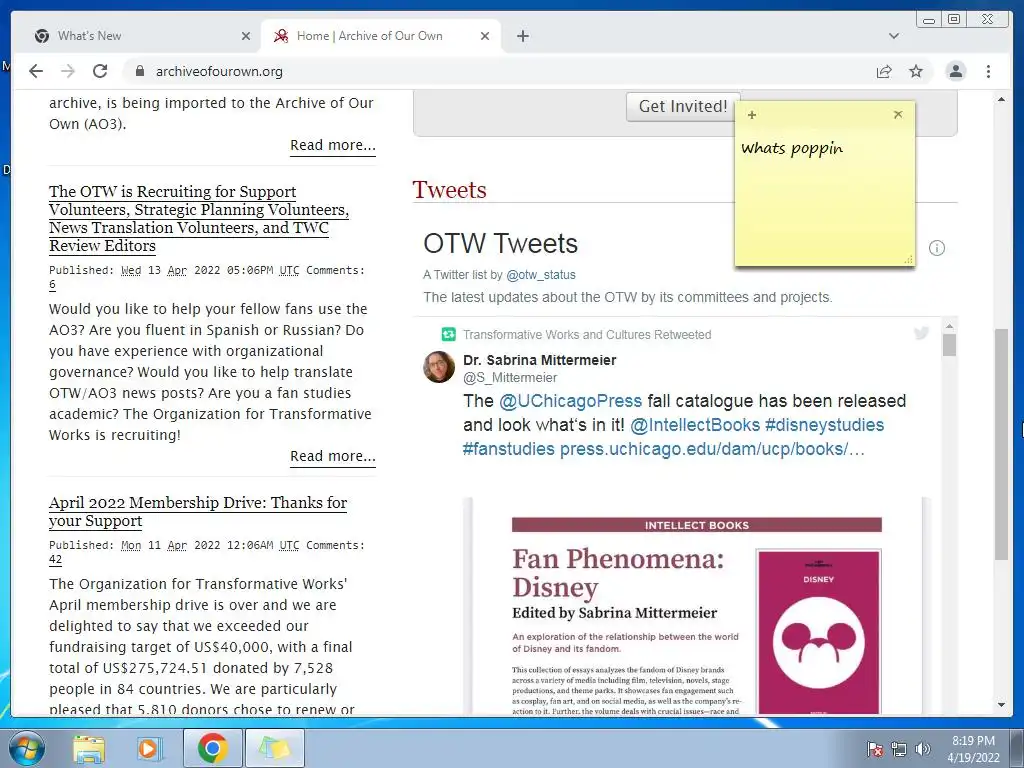Click the @S_Mittermeier handle
Screen dimensions: 1024x768
510,377
